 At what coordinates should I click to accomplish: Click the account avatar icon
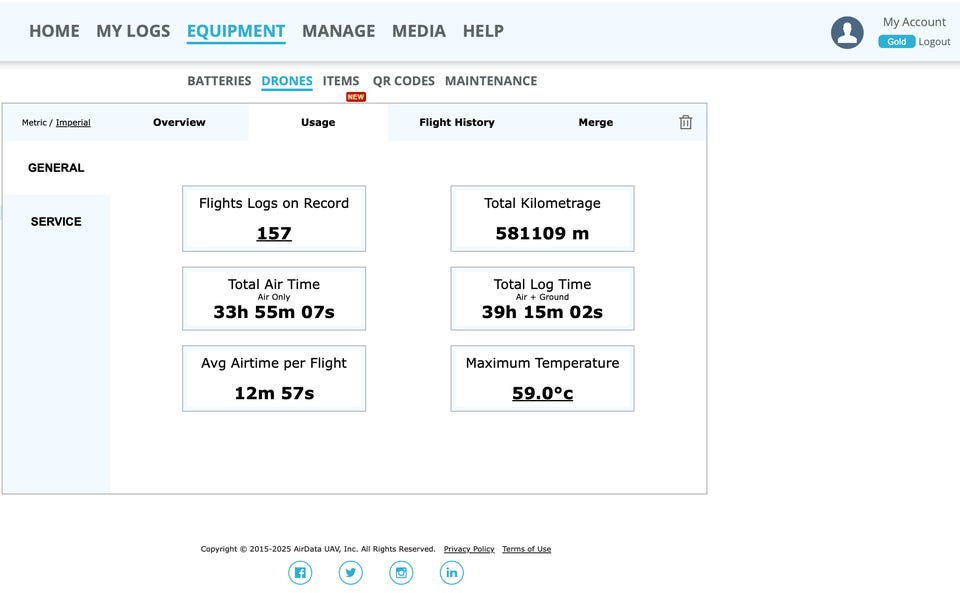point(847,32)
